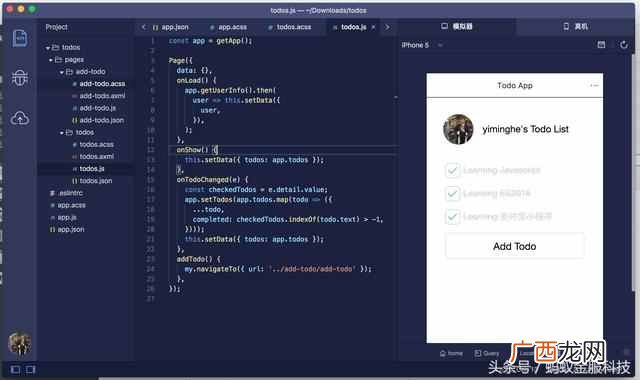This screenshot has height=380, width=640.
Task: Click the braces icon beside app.json in tree
Action: [52, 230]
